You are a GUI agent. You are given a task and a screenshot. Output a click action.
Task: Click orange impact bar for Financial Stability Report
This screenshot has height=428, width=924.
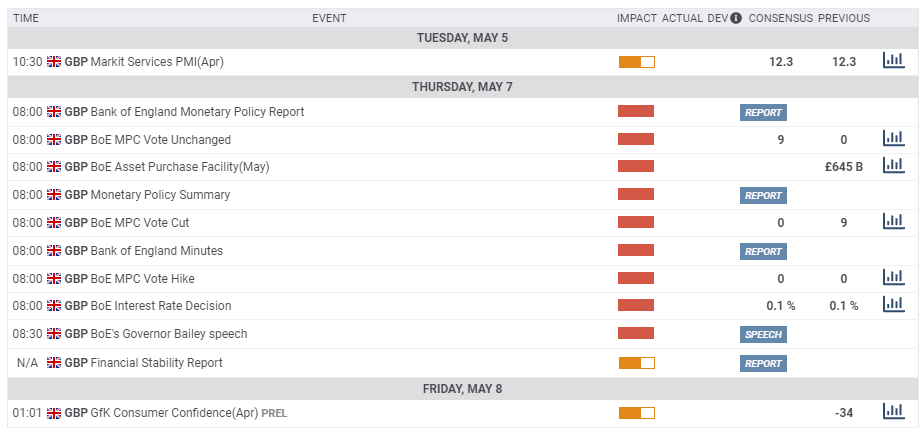coord(636,363)
